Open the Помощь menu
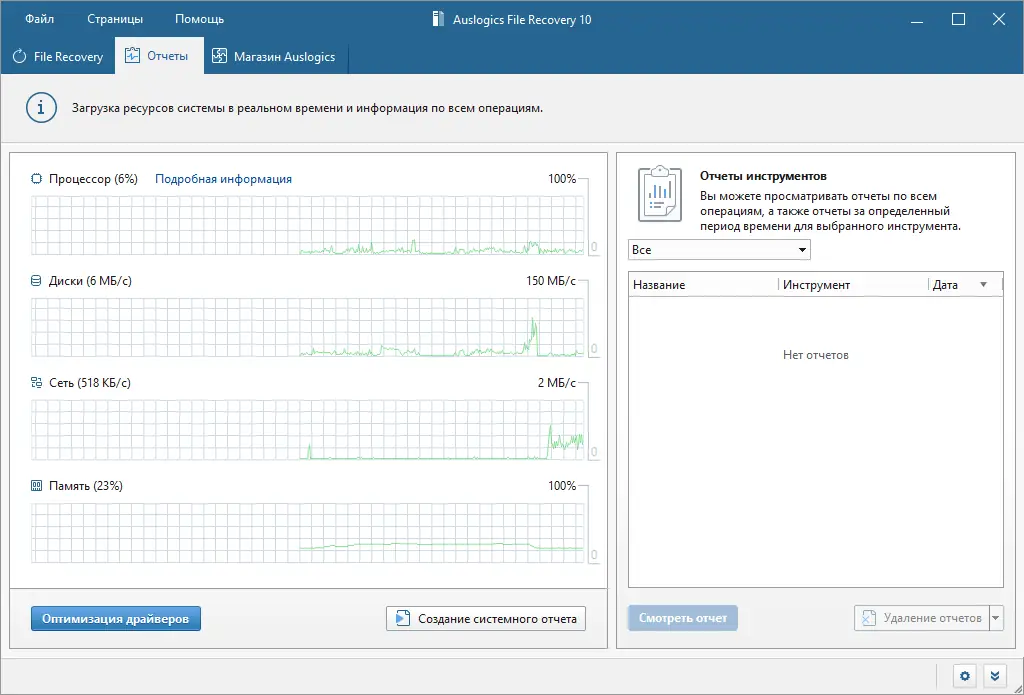Viewport: 1024px width, 695px height. pos(199,19)
